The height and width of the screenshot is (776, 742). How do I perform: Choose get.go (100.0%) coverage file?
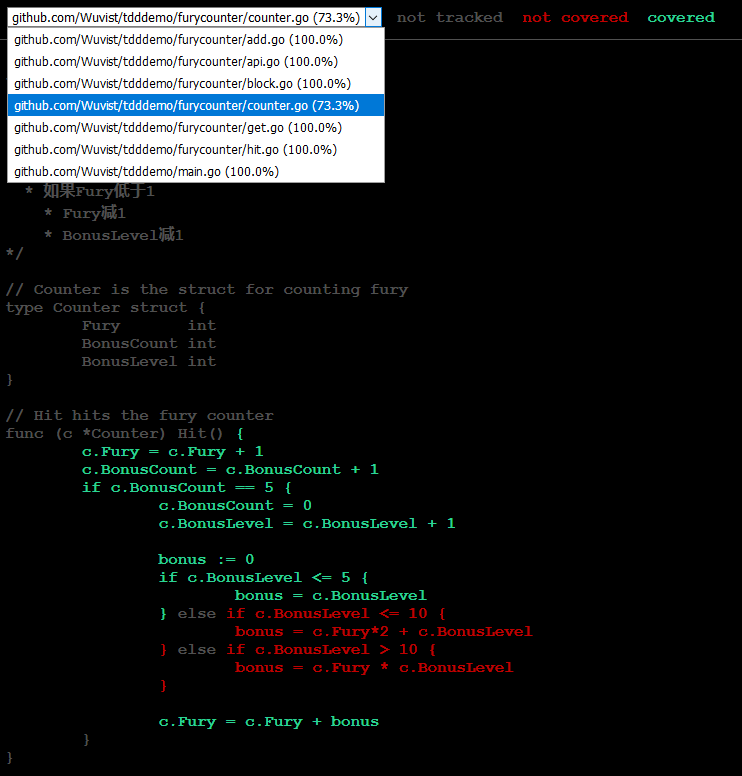(x=196, y=128)
